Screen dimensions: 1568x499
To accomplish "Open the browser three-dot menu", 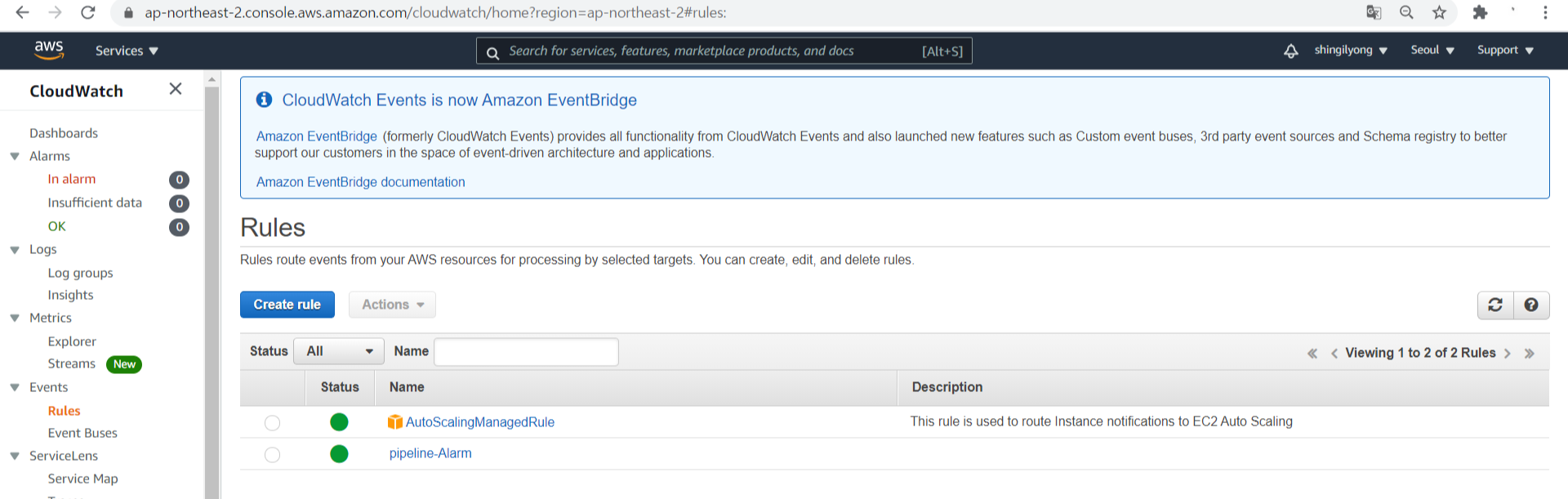I will click(x=1545, y=12).
